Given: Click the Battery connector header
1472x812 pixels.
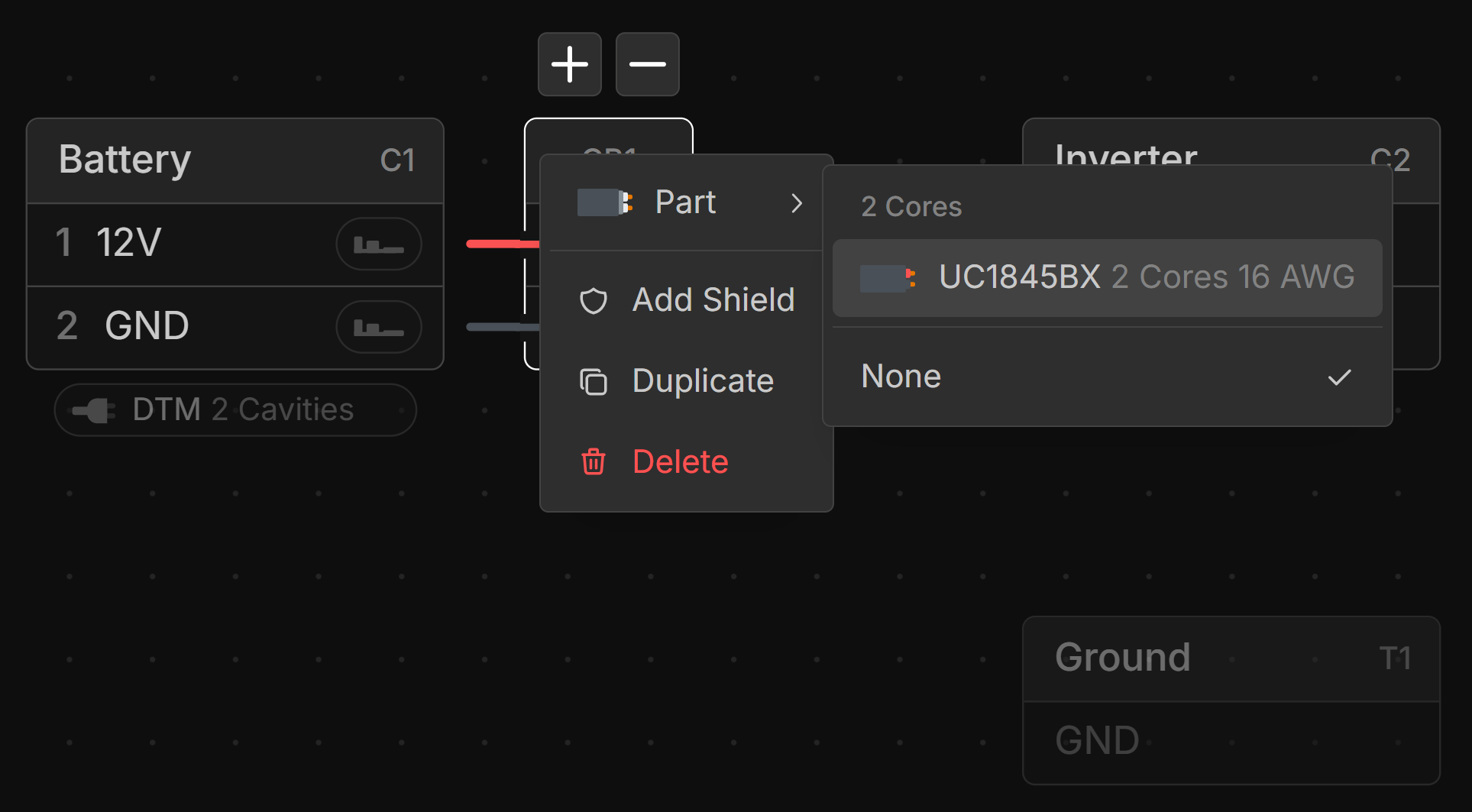Looking at the screenshot, I should click(x=235, y=160).
